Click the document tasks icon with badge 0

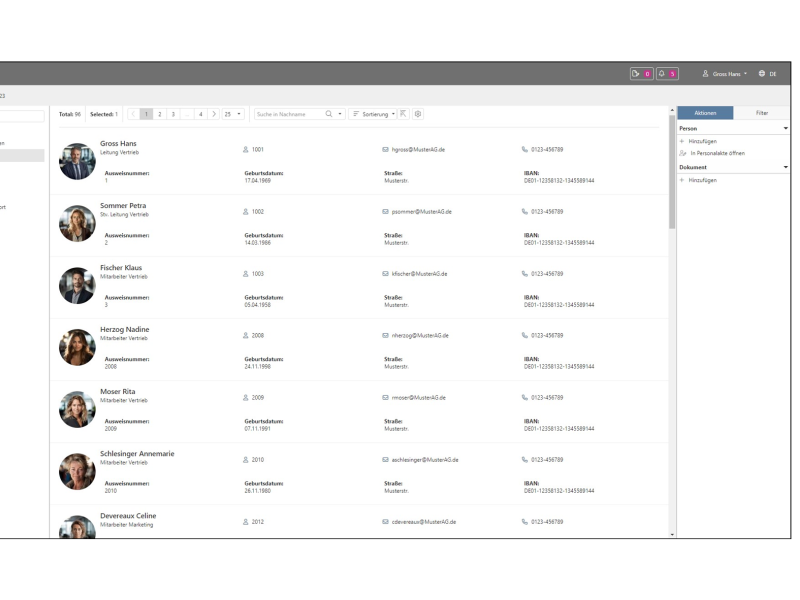pos(636,74)
